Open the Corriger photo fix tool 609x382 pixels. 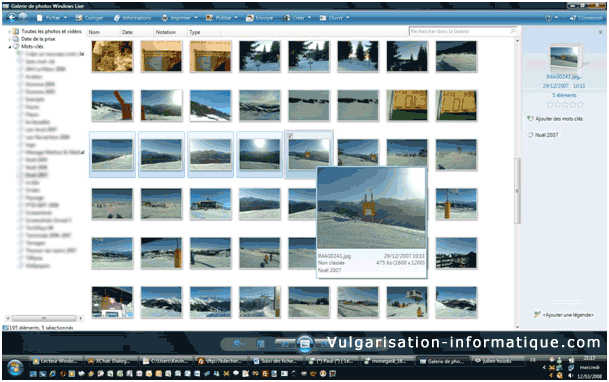(x=90, y=18)
